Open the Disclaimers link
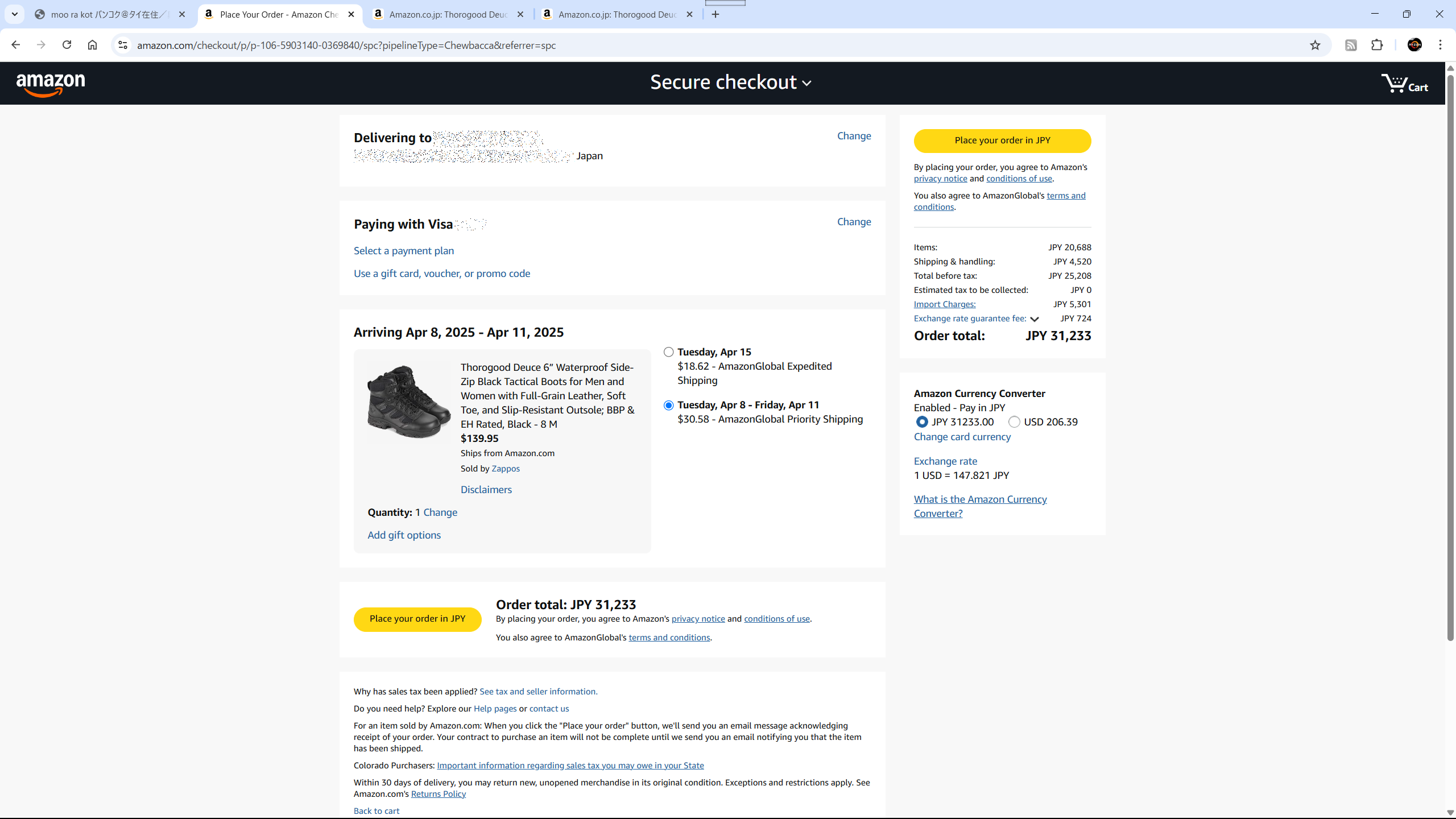 pos(486,490)
